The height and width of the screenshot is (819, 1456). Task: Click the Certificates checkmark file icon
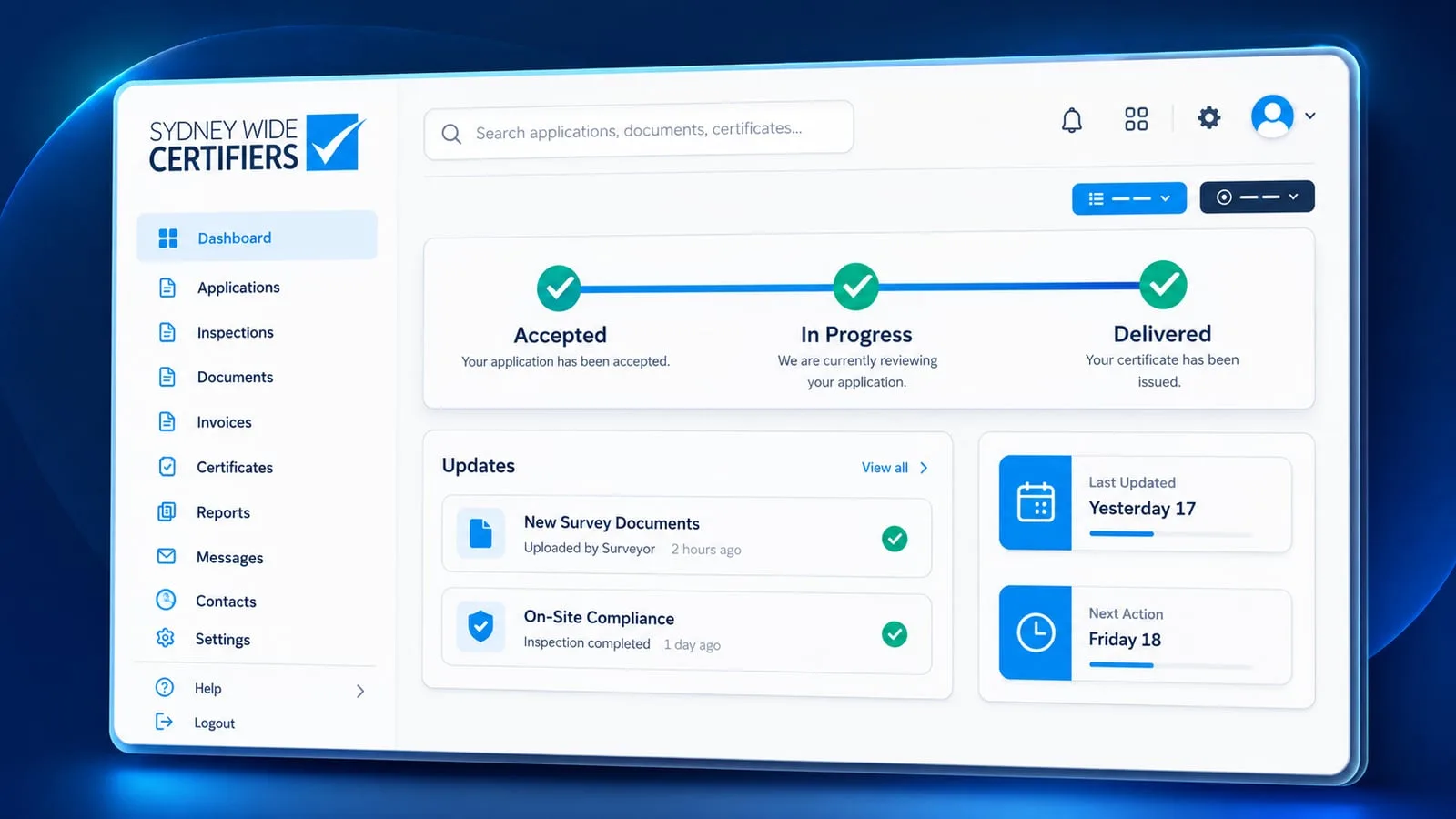click(x=167, y=467)
